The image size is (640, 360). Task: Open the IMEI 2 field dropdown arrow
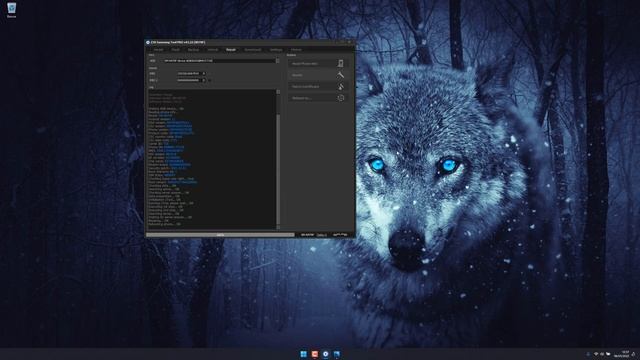(x=204, y=80)
